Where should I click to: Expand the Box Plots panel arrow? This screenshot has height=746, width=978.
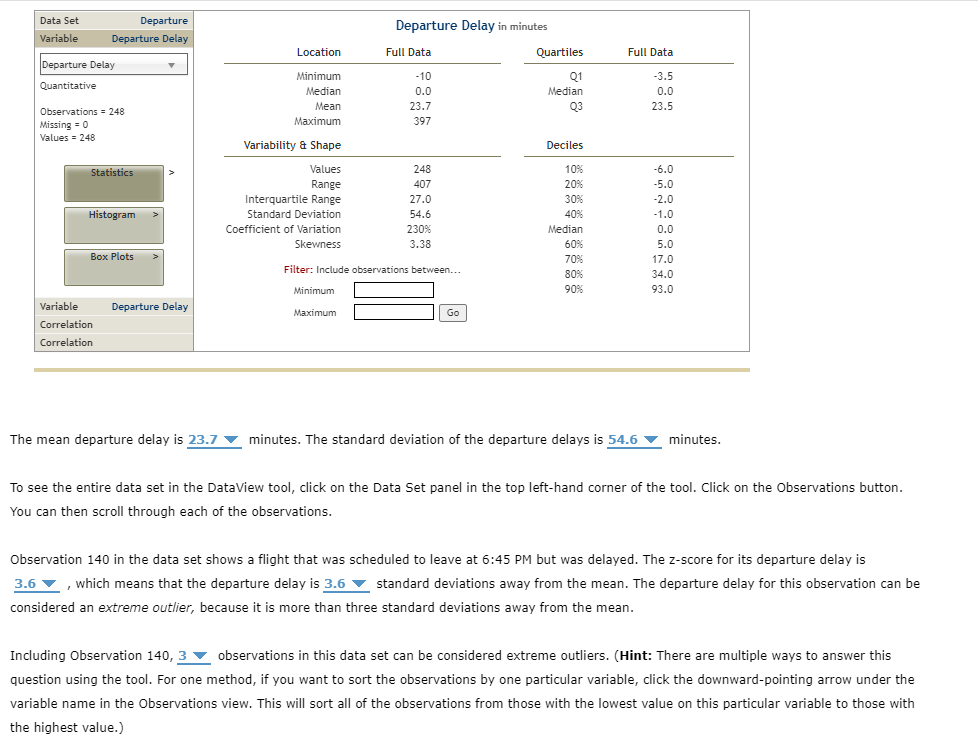coord(153,256)
